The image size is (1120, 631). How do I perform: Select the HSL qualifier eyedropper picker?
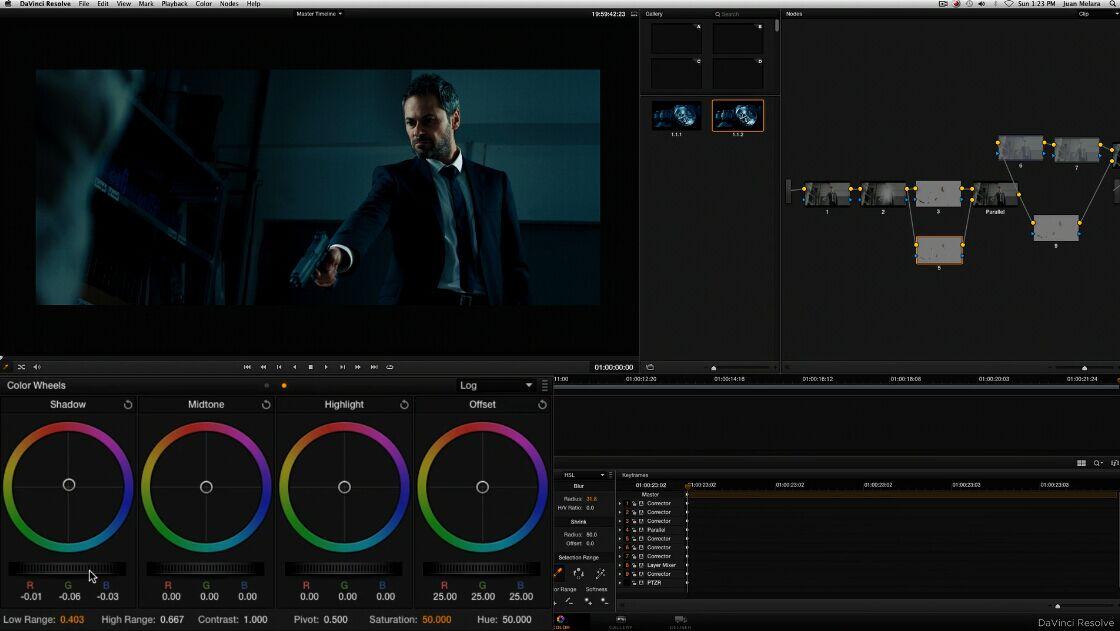pos(559,573)
